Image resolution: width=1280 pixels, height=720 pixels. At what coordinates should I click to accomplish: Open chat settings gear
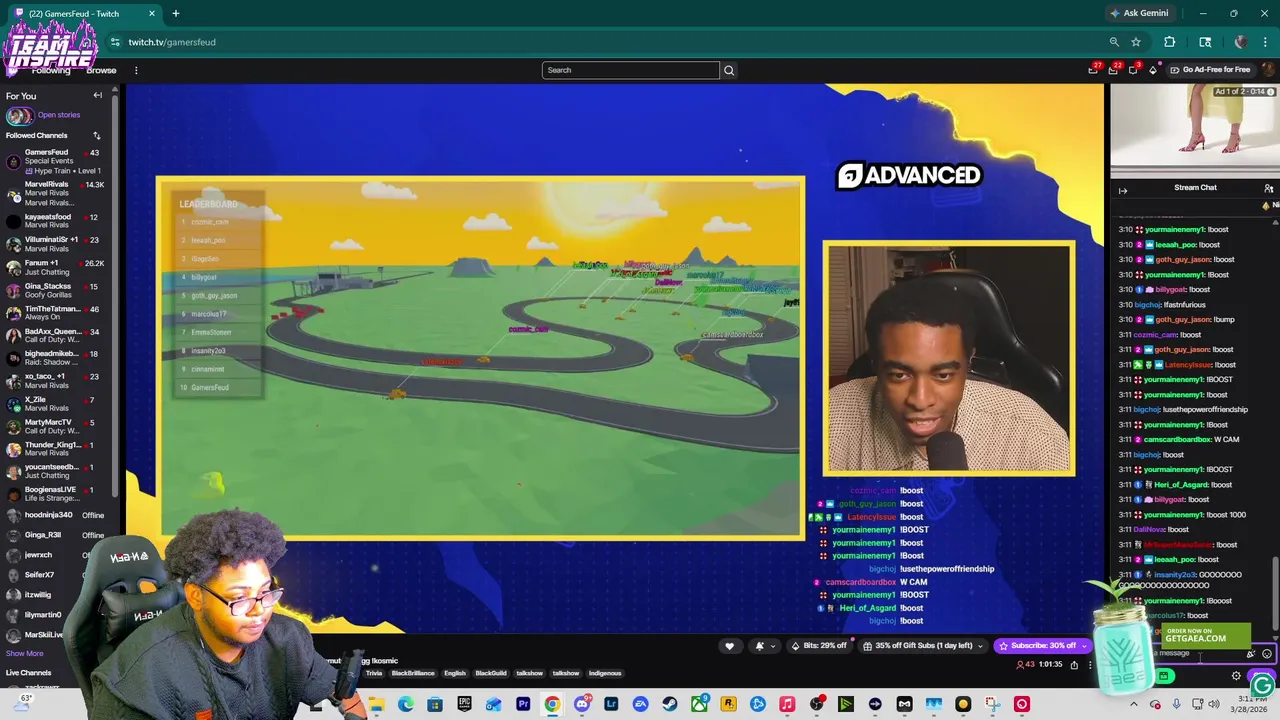click(1236, 676)
